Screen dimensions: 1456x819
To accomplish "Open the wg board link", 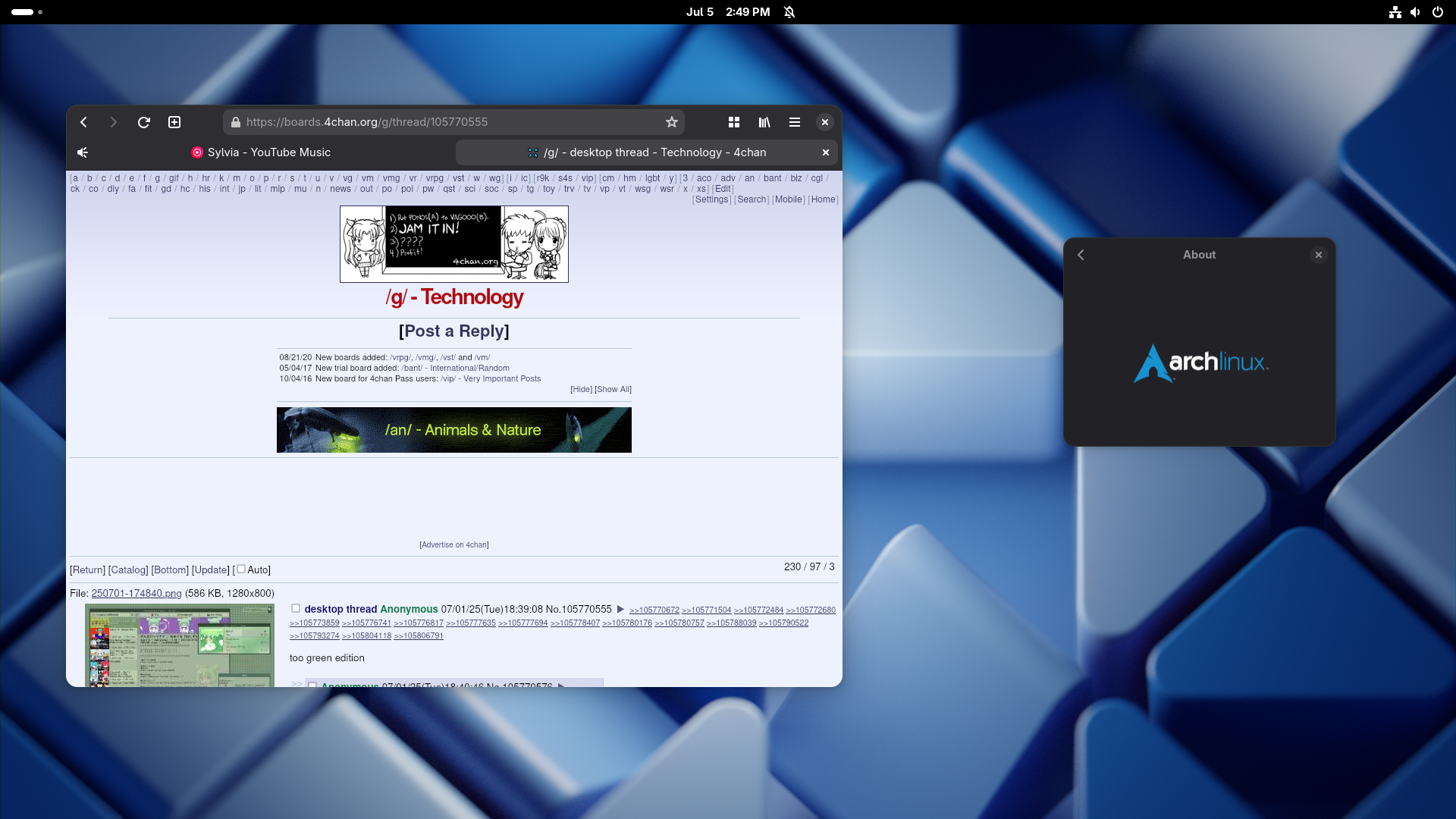I will 494,178.
